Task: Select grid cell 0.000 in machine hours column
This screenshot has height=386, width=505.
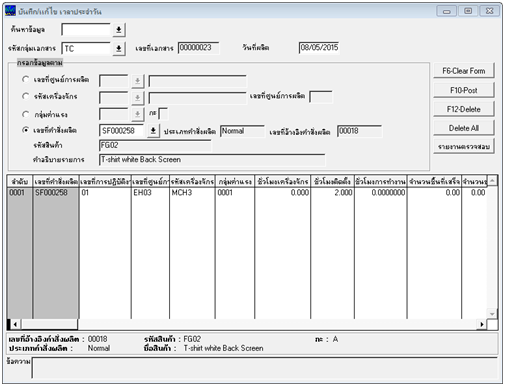Action: coord(283,192)
